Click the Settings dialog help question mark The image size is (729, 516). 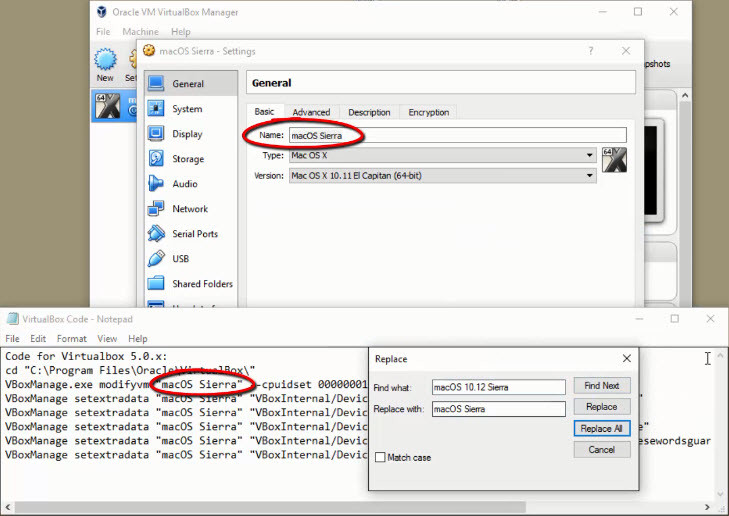[590, 51]
